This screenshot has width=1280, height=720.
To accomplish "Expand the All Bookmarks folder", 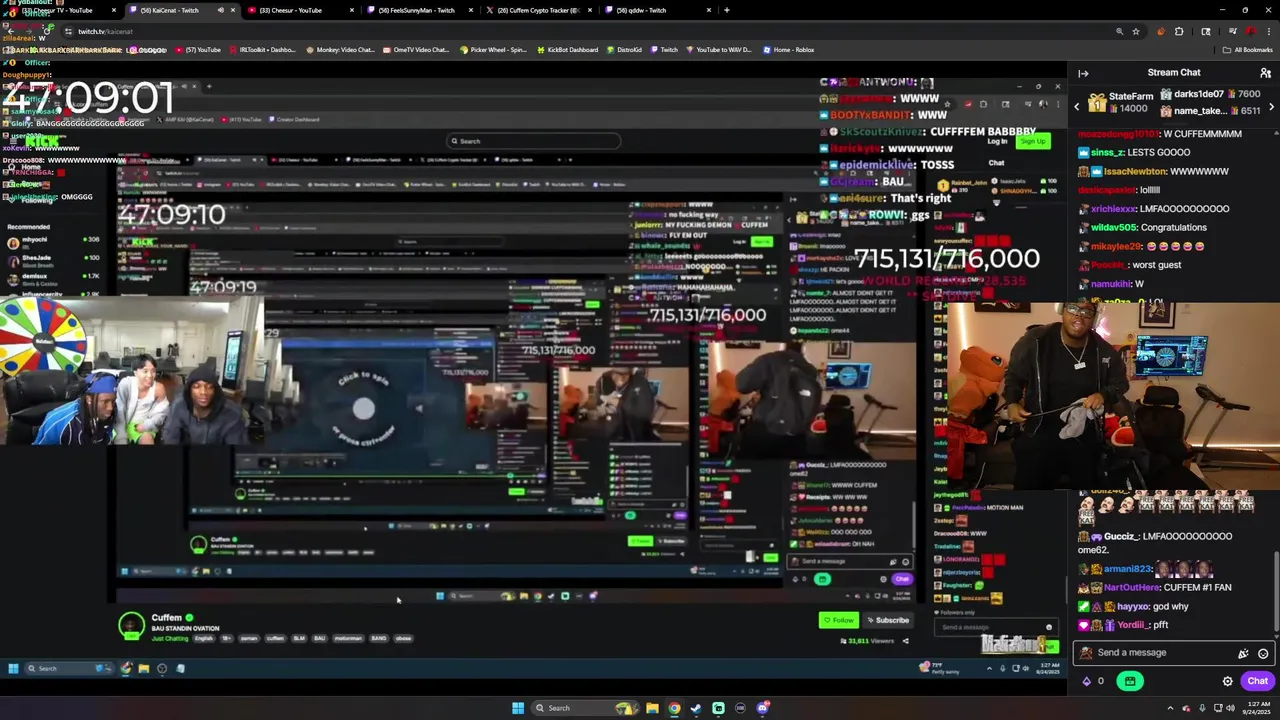I will [x=1248, y=49].
